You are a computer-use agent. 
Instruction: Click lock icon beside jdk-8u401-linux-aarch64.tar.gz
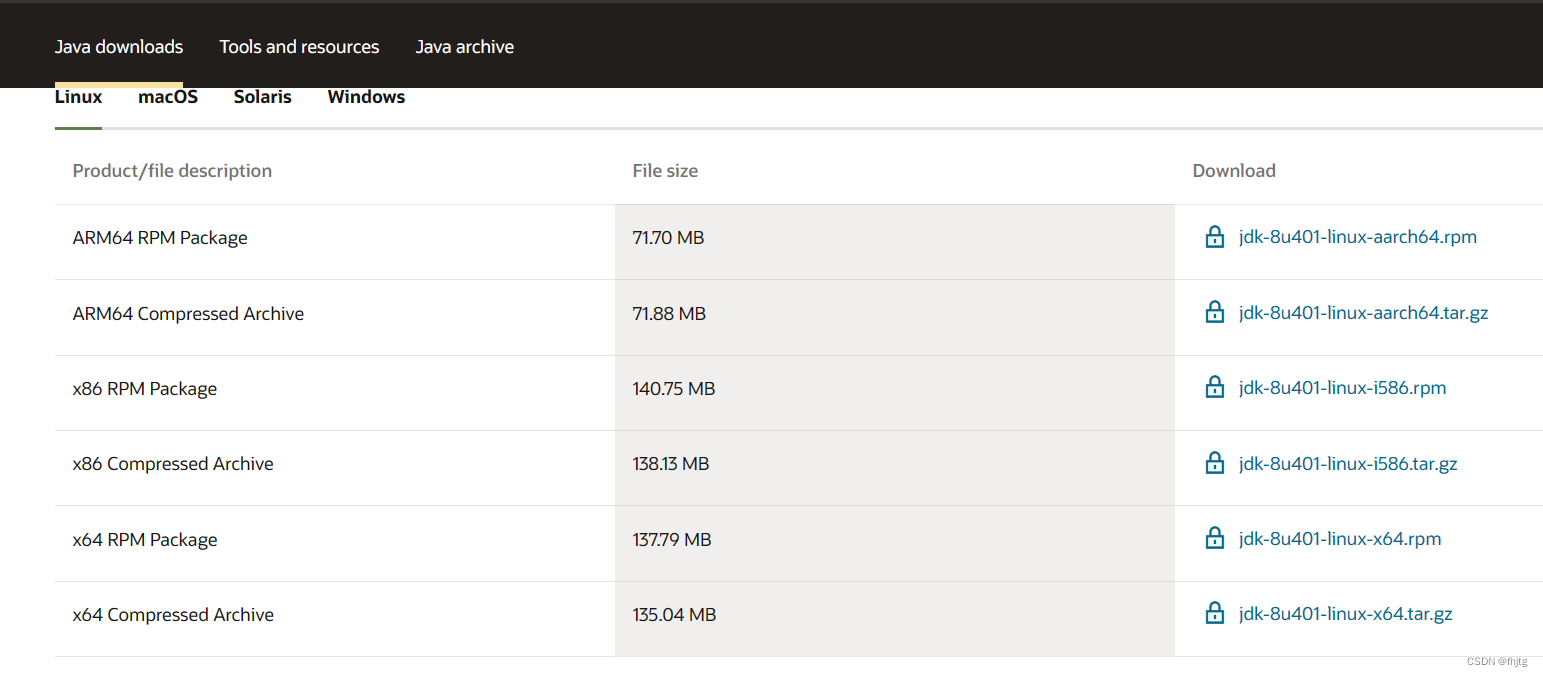[1215, 312]
